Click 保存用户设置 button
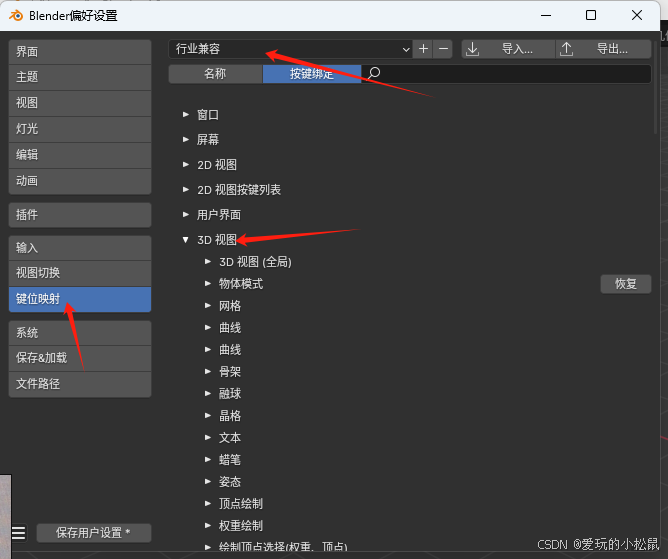668x559 pixels. [94, 533]
